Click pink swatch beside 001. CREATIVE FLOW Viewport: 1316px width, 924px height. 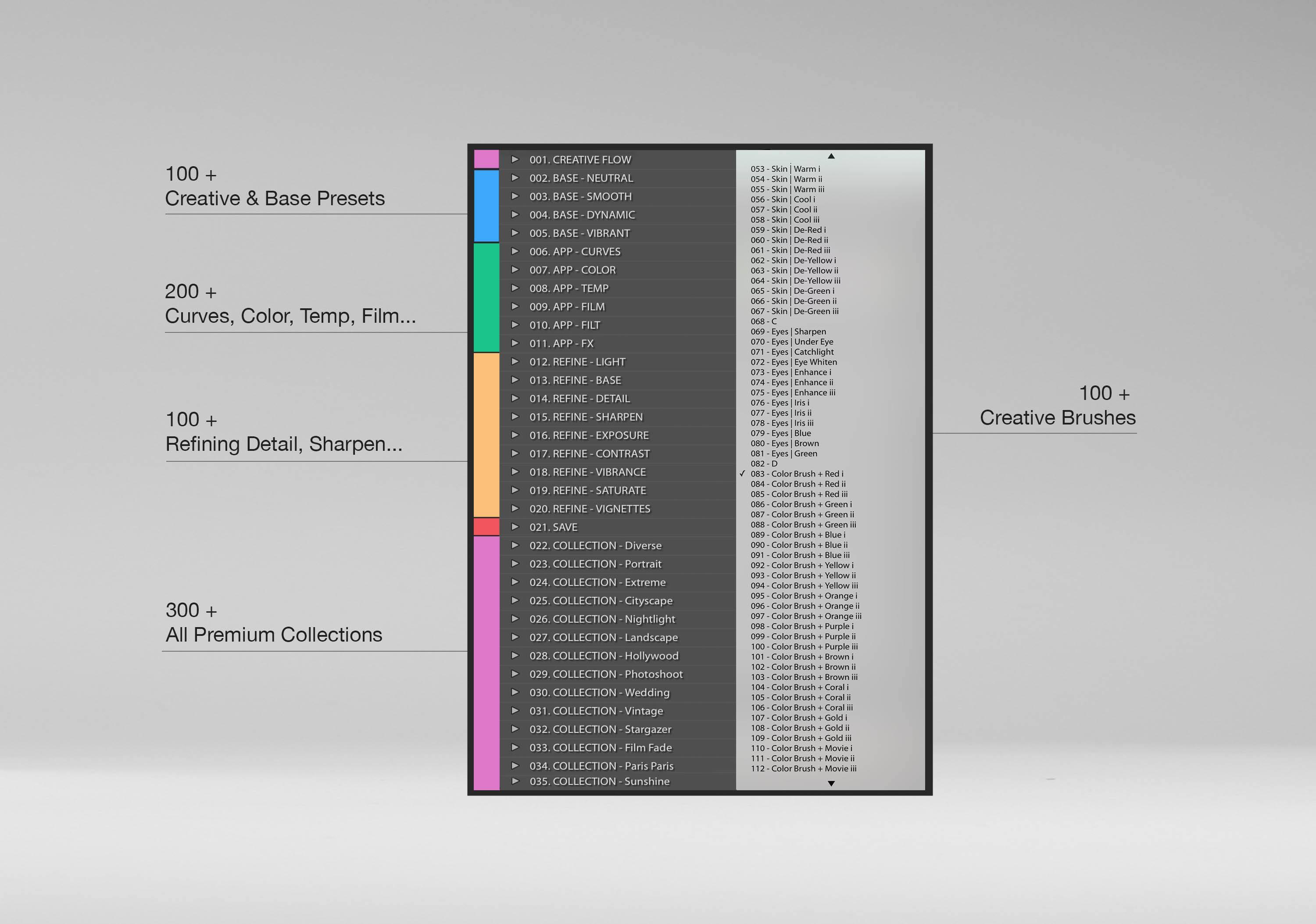486,159
